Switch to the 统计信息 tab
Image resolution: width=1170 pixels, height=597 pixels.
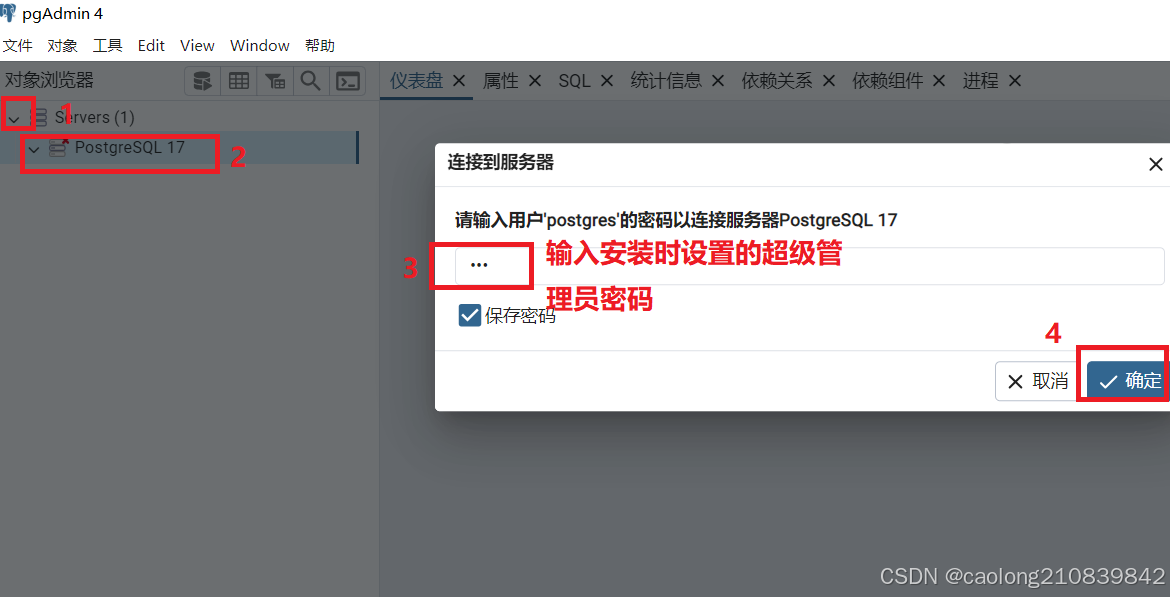[x=666, y=81]
